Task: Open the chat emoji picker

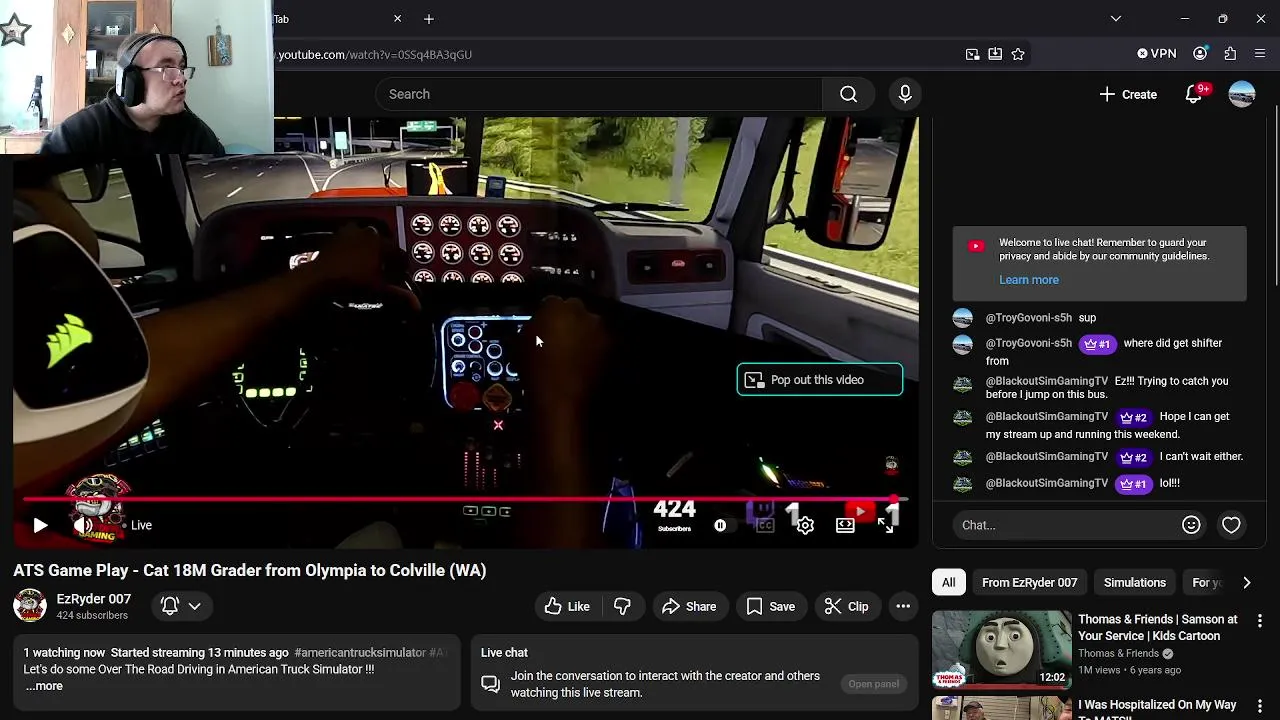Action: (x=1191, y=525)
